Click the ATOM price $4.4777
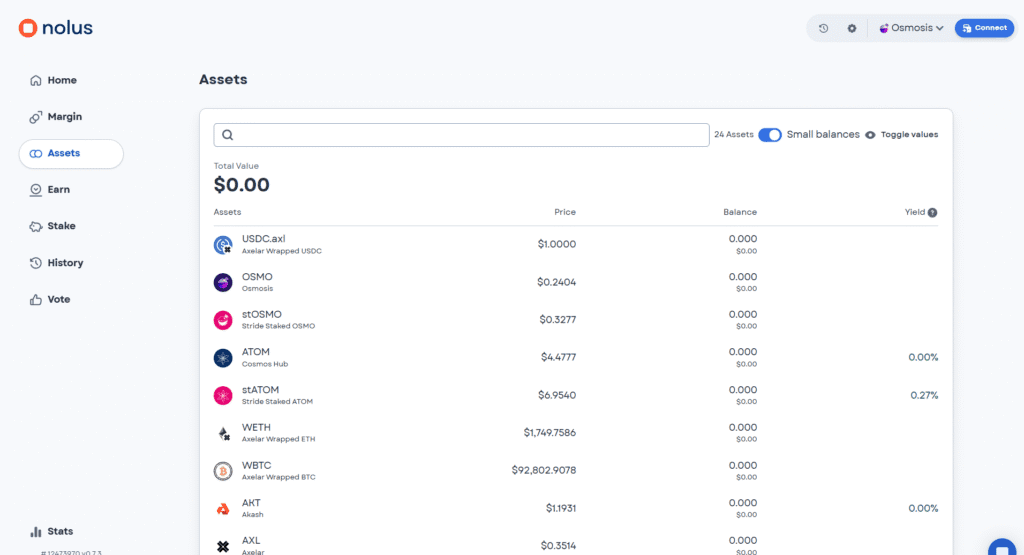This screenshot has height=555, width=1024. pos(558,357)
